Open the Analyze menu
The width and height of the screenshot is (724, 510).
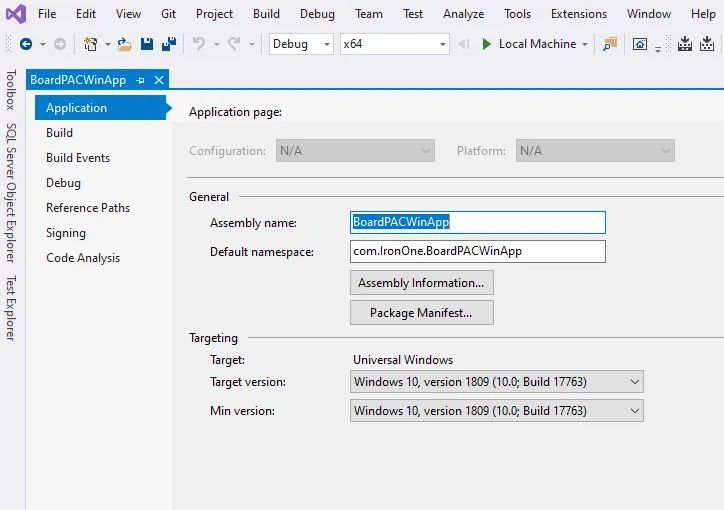coord(464,14)
